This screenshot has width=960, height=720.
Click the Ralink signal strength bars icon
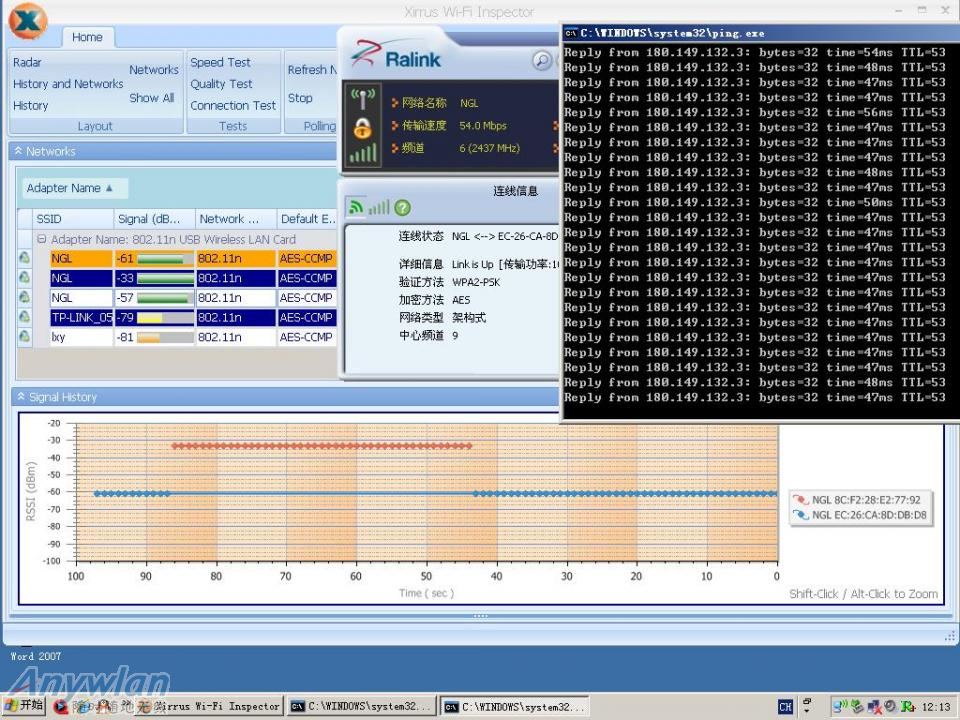point(363,153)
